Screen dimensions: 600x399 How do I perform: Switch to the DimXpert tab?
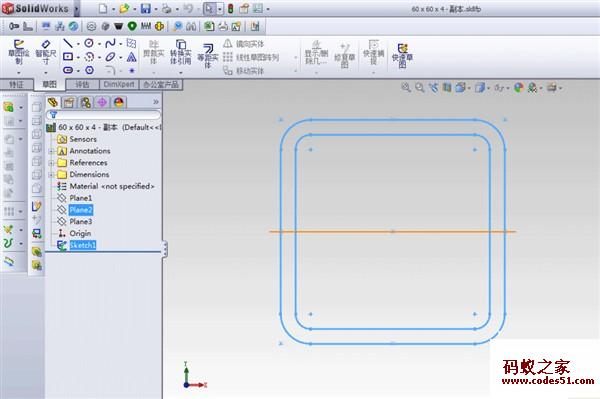click(x=119, y=85)
